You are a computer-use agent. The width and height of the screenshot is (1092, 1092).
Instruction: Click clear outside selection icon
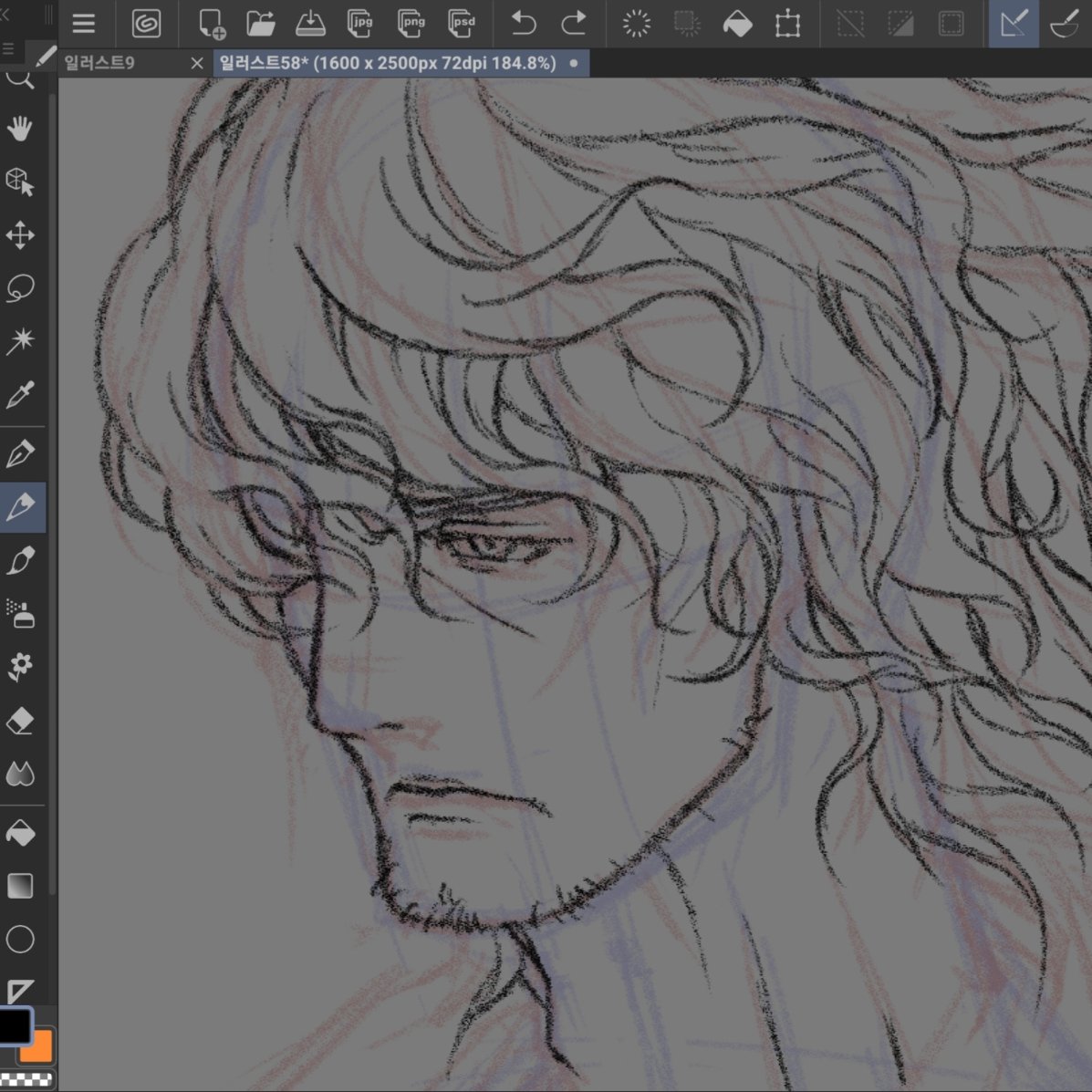[687, 24]
